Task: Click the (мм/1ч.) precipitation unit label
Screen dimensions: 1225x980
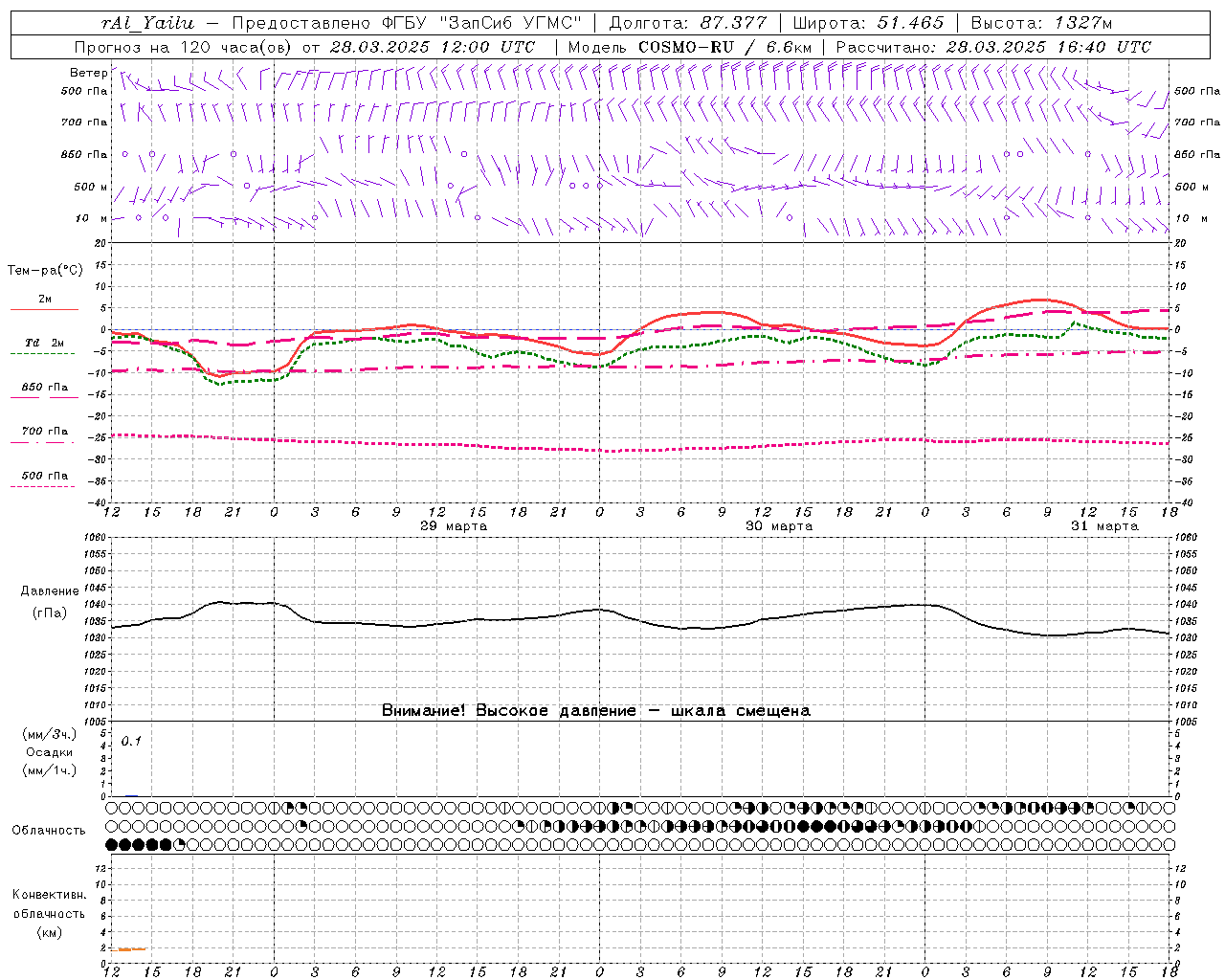Action: pyautogui.click(x=49, y=770)
